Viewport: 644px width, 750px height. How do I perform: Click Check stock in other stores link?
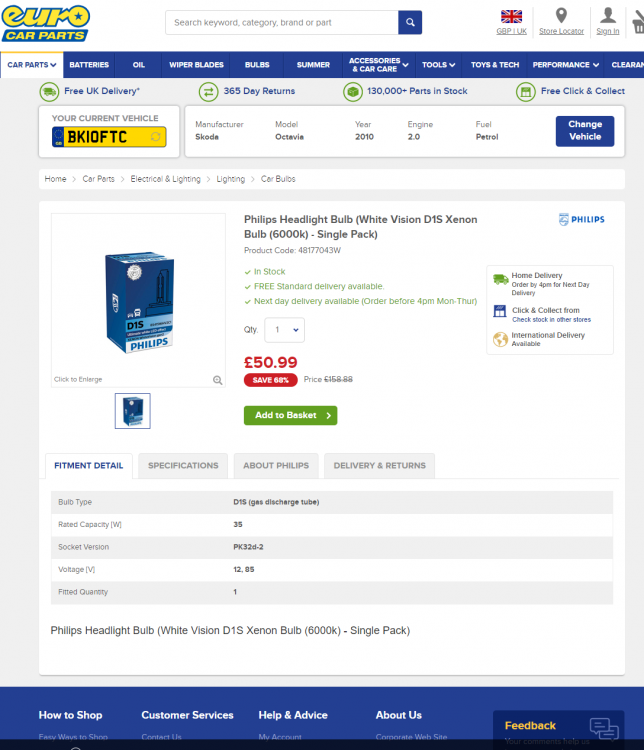[x=551, y=320]
